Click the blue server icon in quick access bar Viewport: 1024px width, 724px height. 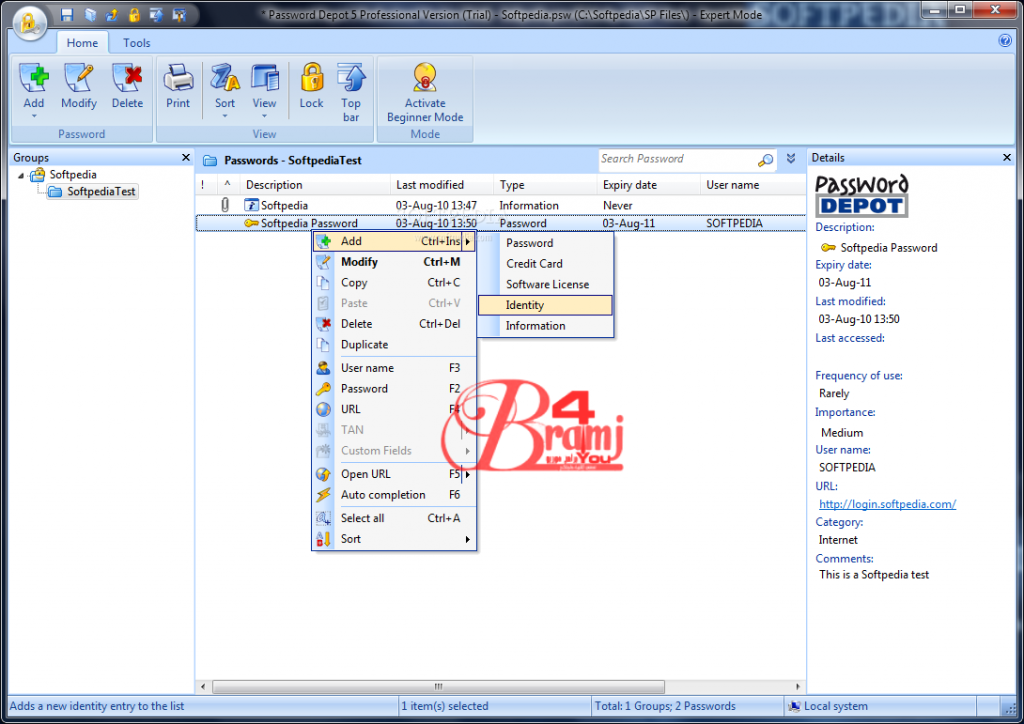click(90, 14)
